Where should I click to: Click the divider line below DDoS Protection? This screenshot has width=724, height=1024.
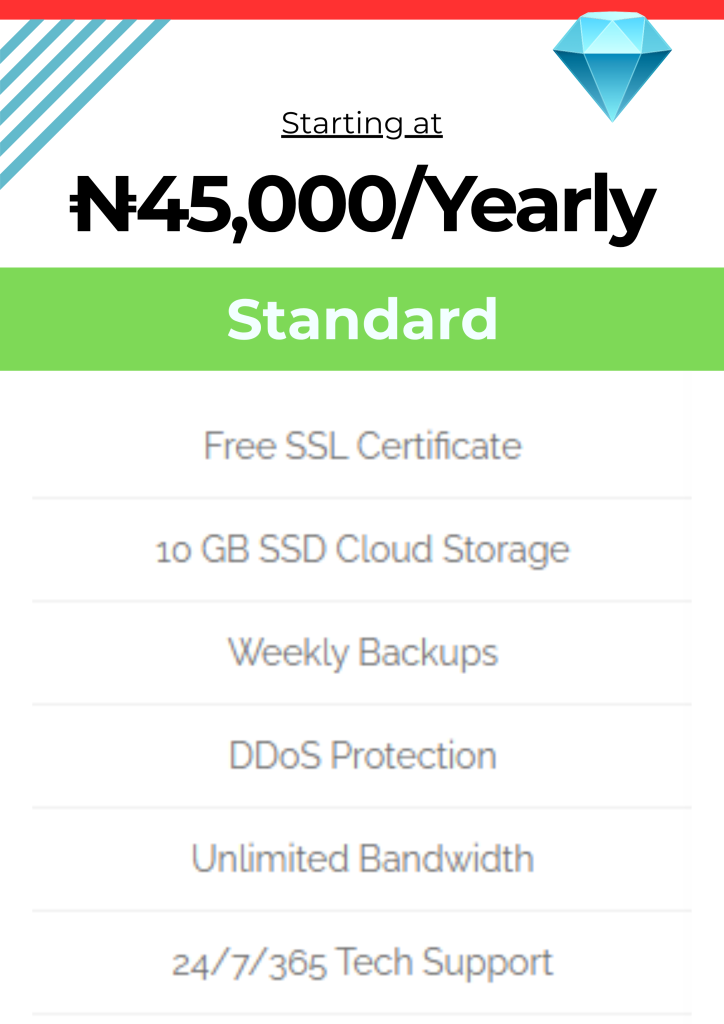[362, 808]
